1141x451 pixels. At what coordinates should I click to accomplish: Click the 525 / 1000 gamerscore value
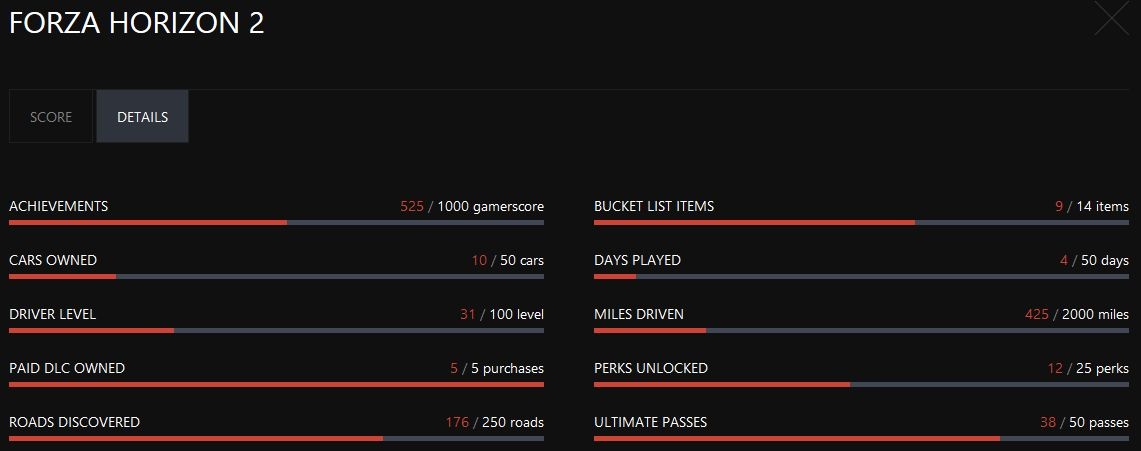tap(472, 206)
